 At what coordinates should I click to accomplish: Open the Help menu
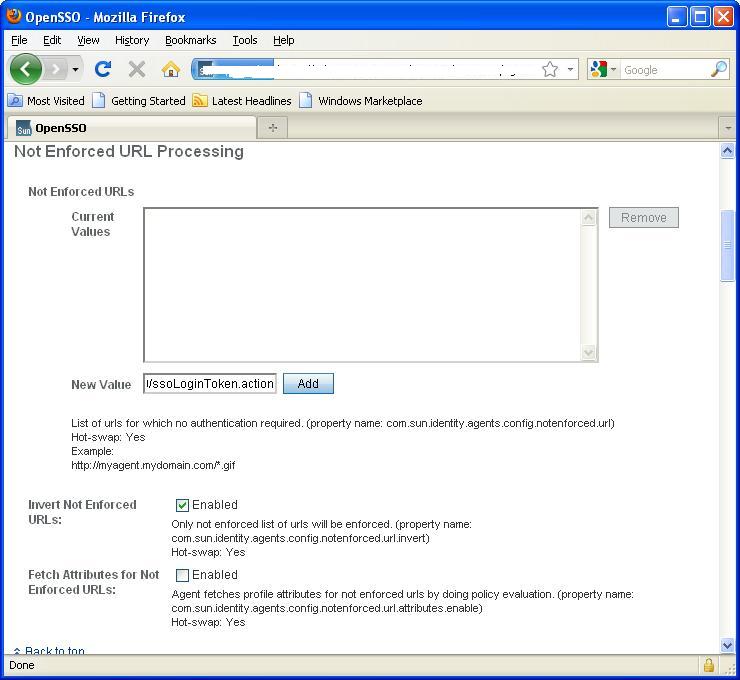click(x=284, y=40)
